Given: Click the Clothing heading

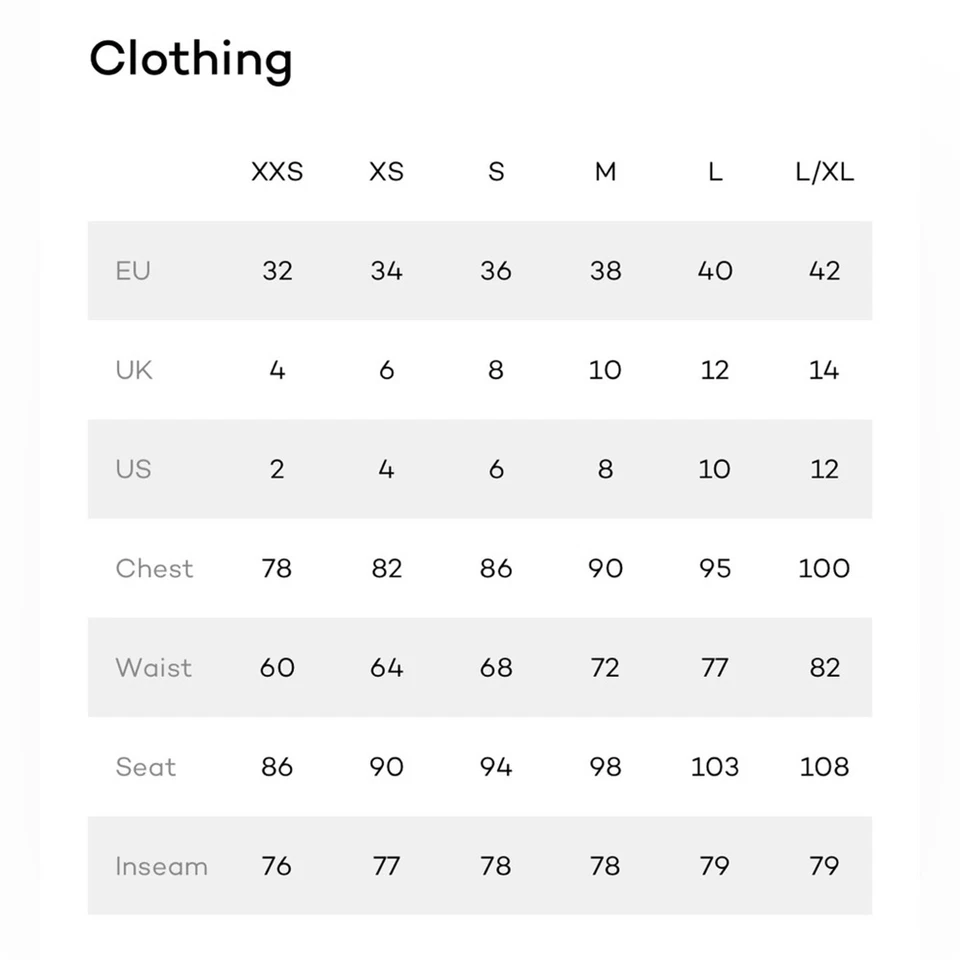Looking at the screenshot, I should coord(190,60).
